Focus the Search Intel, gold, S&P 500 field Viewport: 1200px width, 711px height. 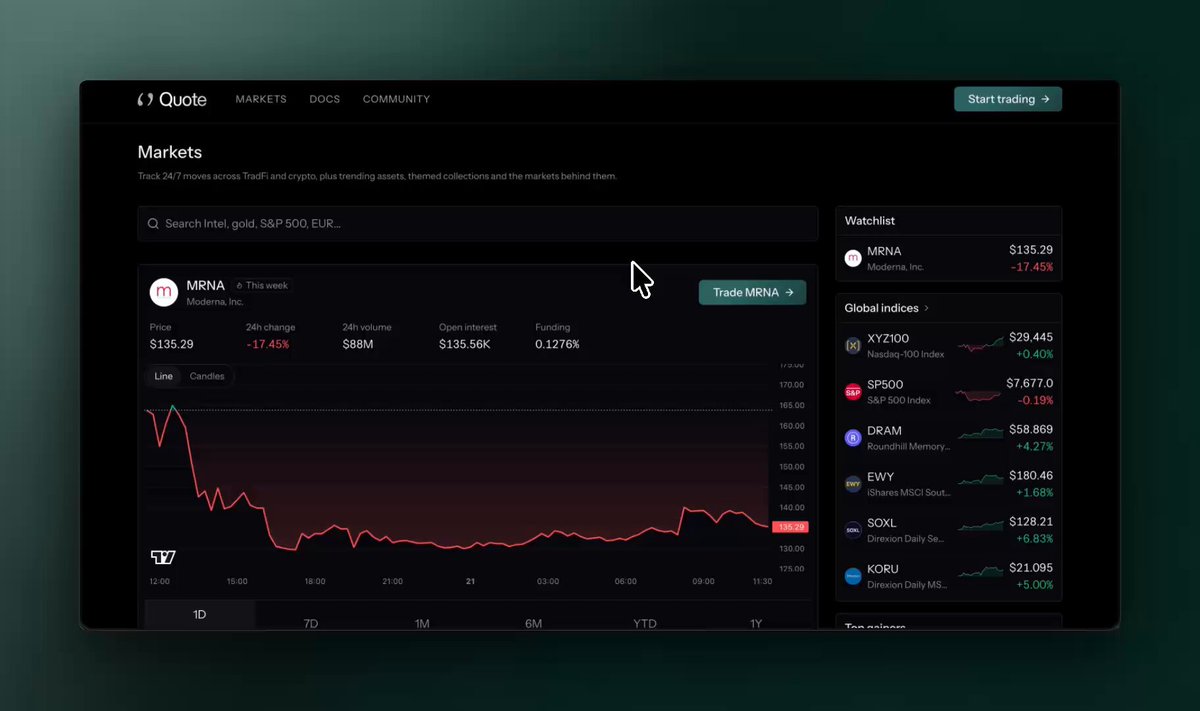[x=478, y=224]
